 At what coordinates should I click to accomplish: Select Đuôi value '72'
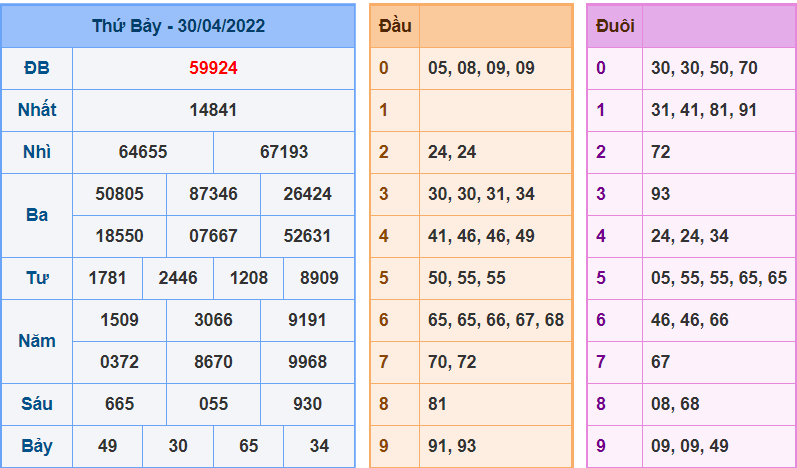point(660,152)
